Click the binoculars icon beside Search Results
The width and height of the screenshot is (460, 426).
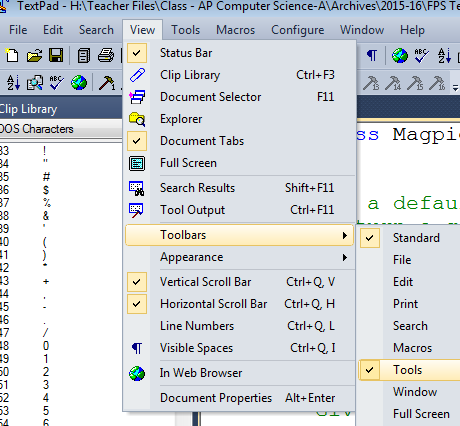(137, 188)
